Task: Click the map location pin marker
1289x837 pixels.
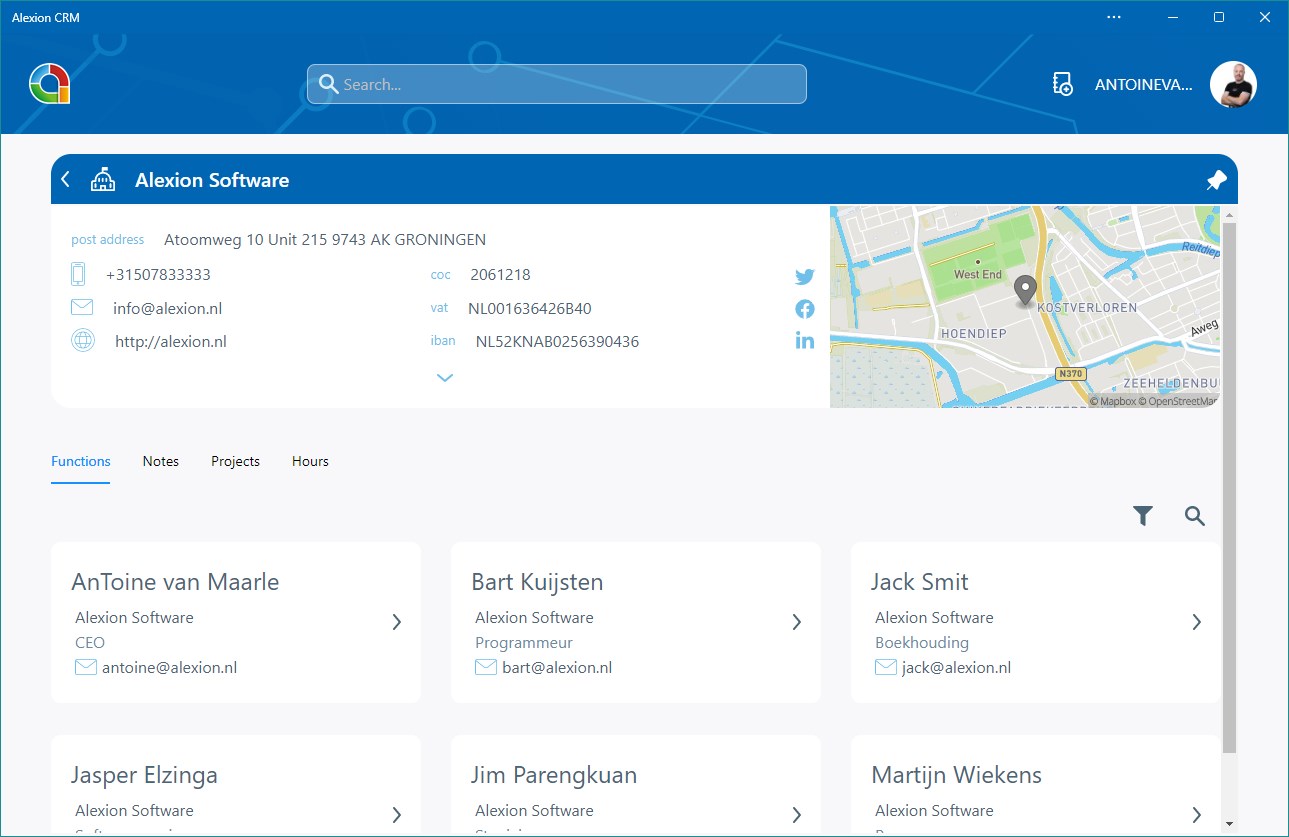Action: [1025, 290]
